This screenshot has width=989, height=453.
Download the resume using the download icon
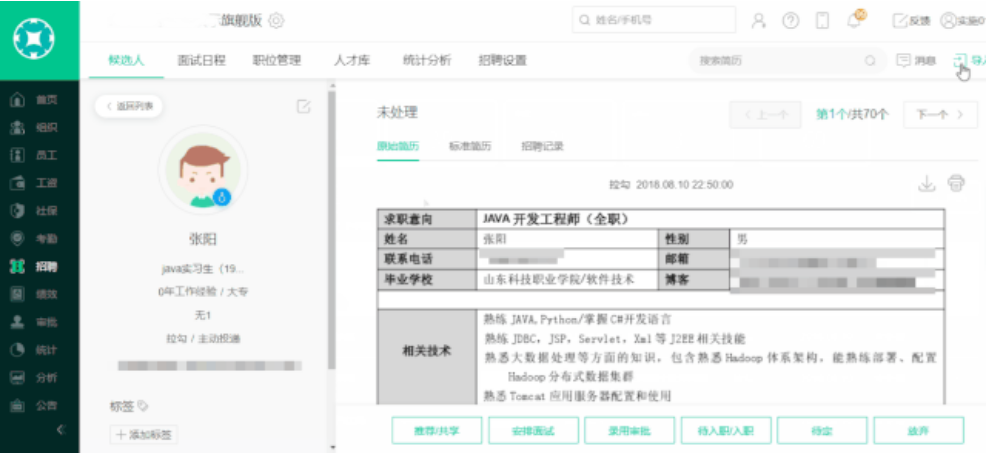pos(926,183)
